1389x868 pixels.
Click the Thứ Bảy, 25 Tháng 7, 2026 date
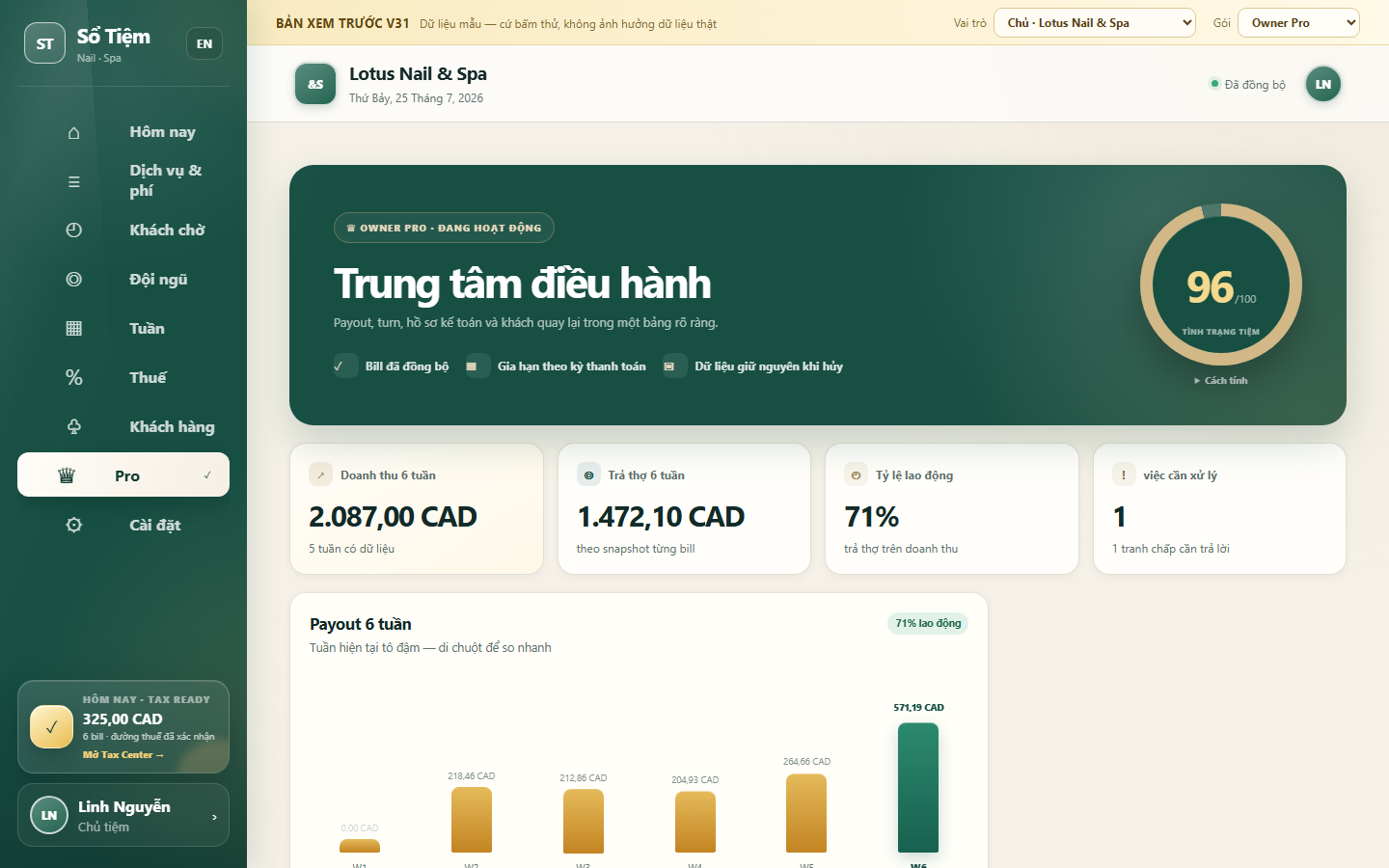416,98
